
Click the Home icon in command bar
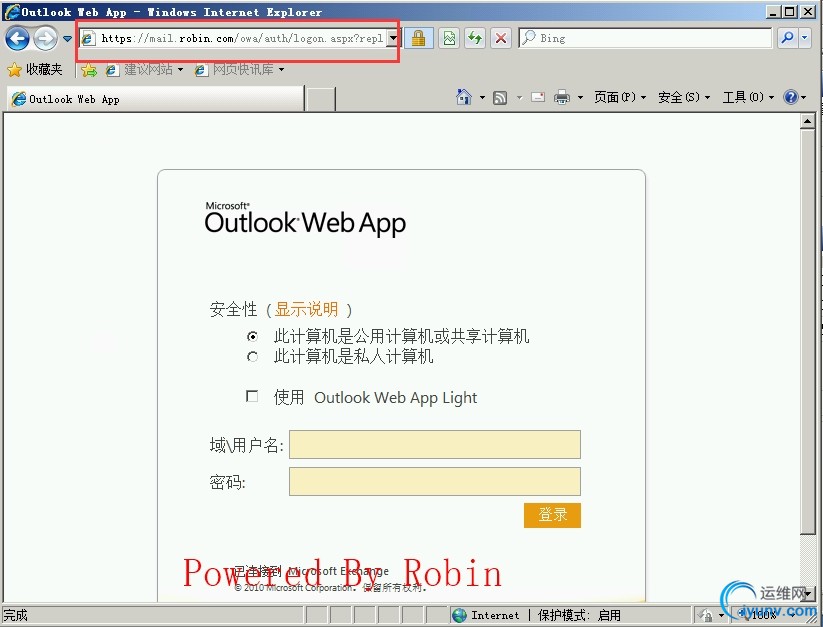(463, 97)
